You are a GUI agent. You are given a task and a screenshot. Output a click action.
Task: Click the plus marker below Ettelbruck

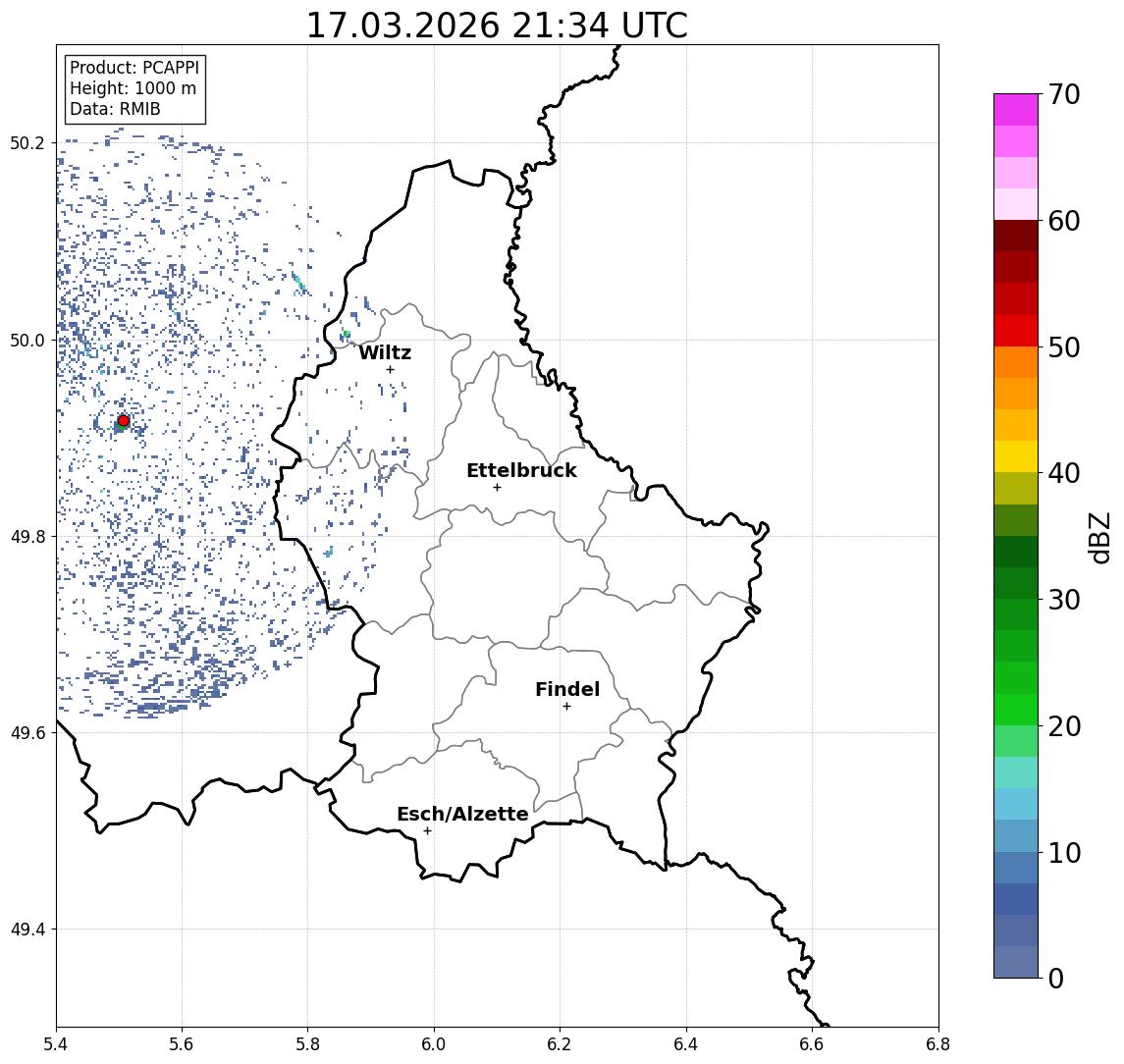click(497, 487)
